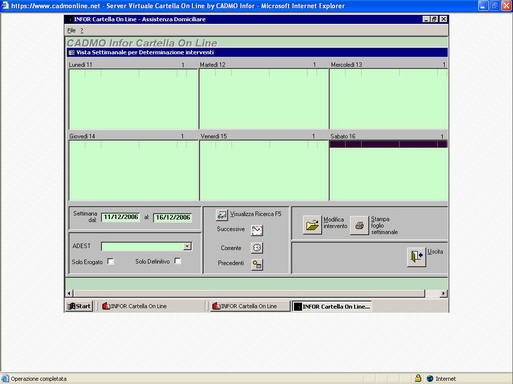Click the Visualizza Ricerca F5 icon
Viewport: 513px width, 384px height.
point(221,215)
